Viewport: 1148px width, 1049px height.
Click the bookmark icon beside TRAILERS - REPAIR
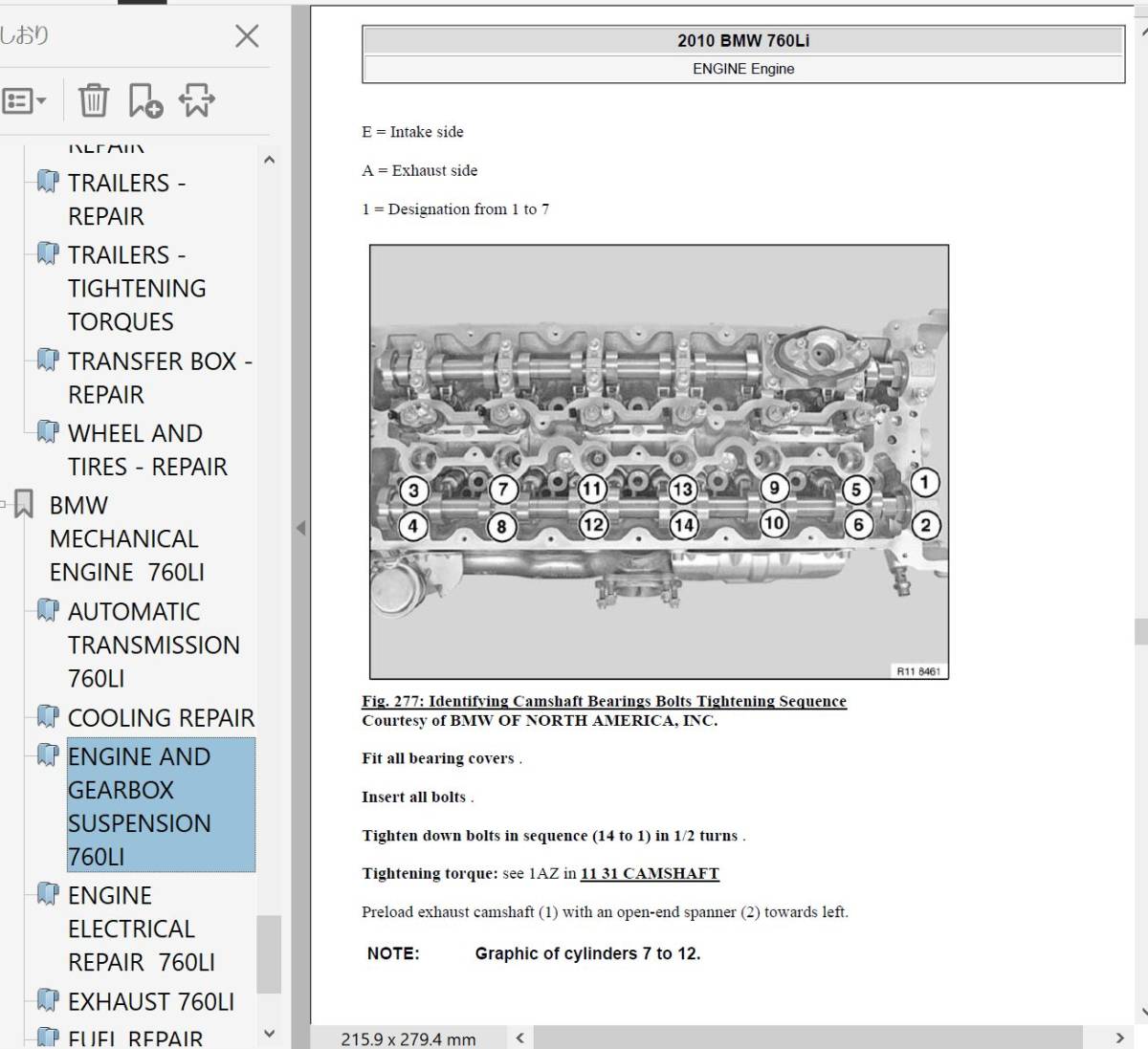tap(48, 182)
